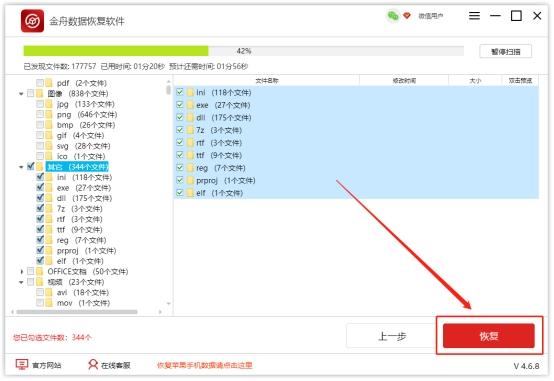Click the 大小 column header
The width and height of the screenshot is (554, 381).
(475, 81)
